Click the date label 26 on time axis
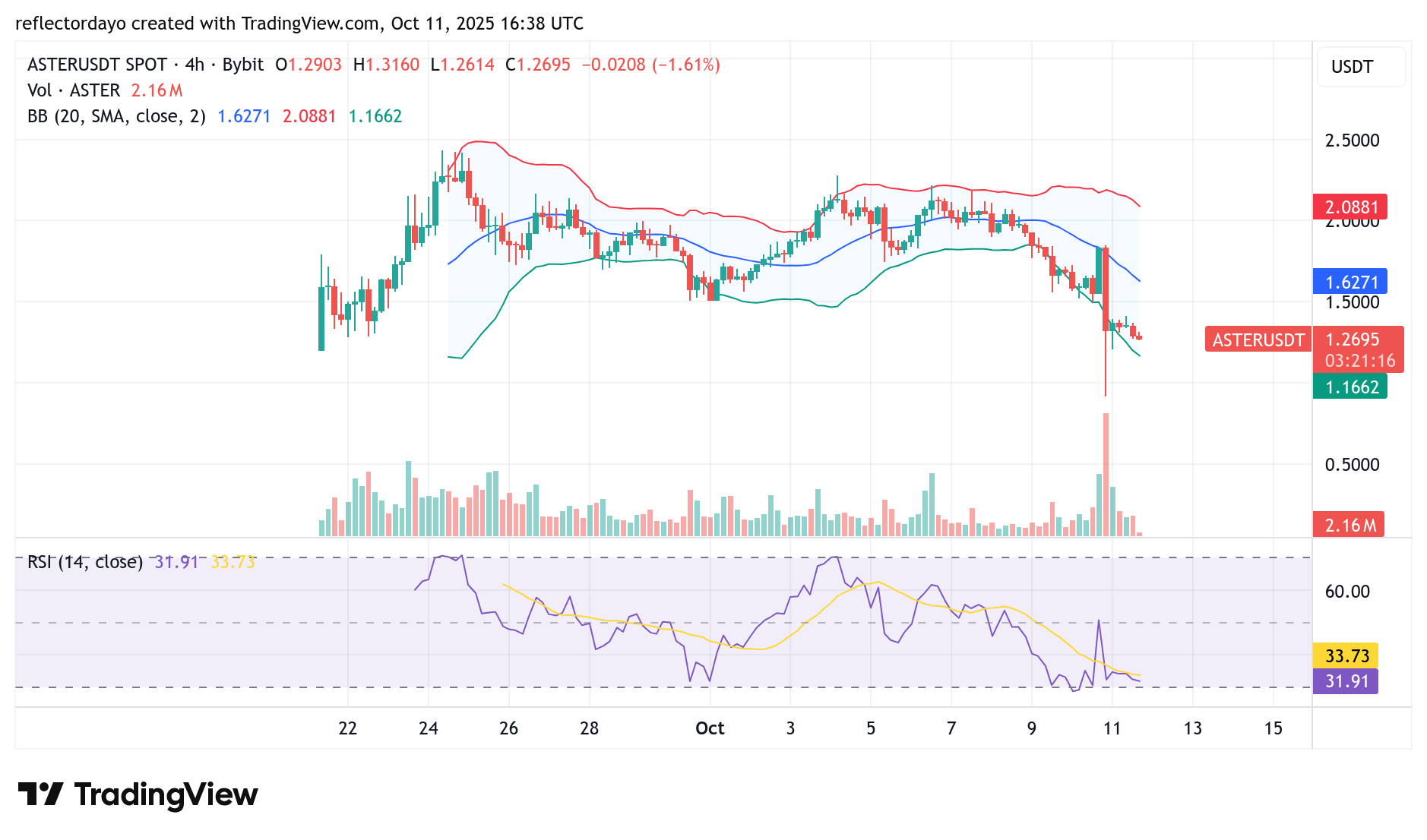The height and width of the screenshot is (840, 1427). click(x=509, y=728)
